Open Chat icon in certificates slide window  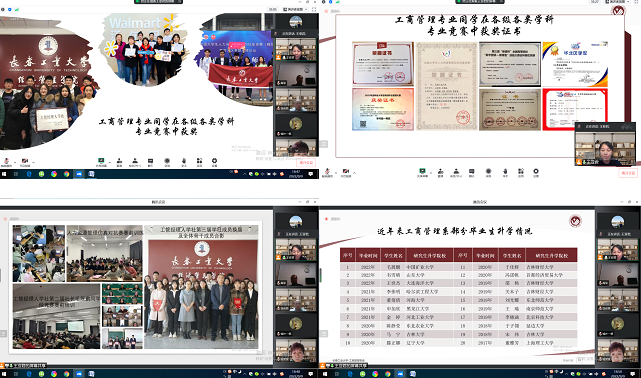(471, 172)
